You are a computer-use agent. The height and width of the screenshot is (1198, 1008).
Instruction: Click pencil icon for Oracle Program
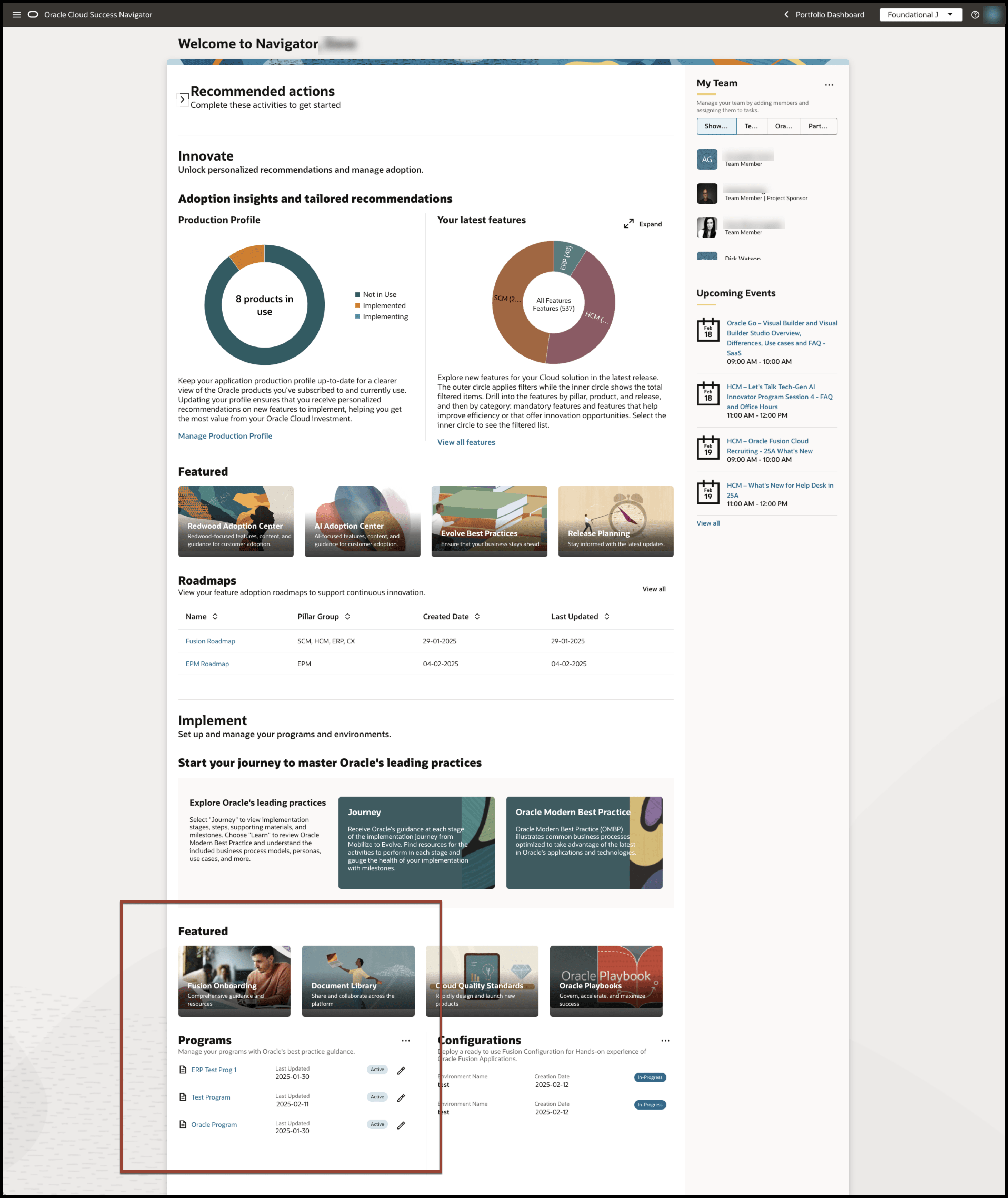401,1125
